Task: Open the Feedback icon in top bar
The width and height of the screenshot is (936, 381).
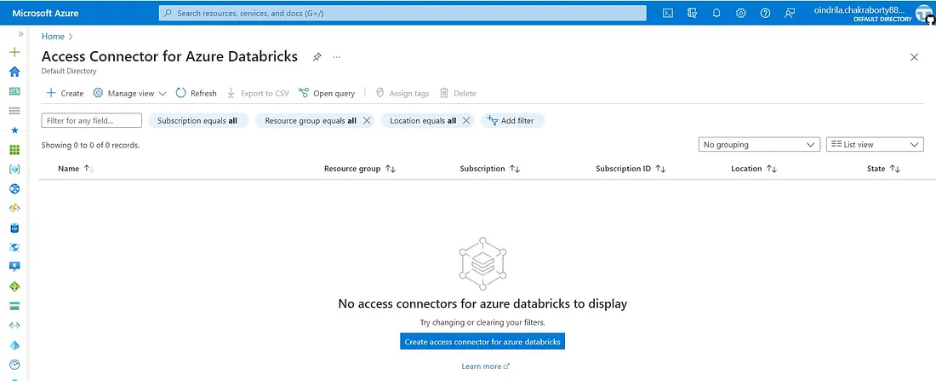Action: tap(790, 13)
